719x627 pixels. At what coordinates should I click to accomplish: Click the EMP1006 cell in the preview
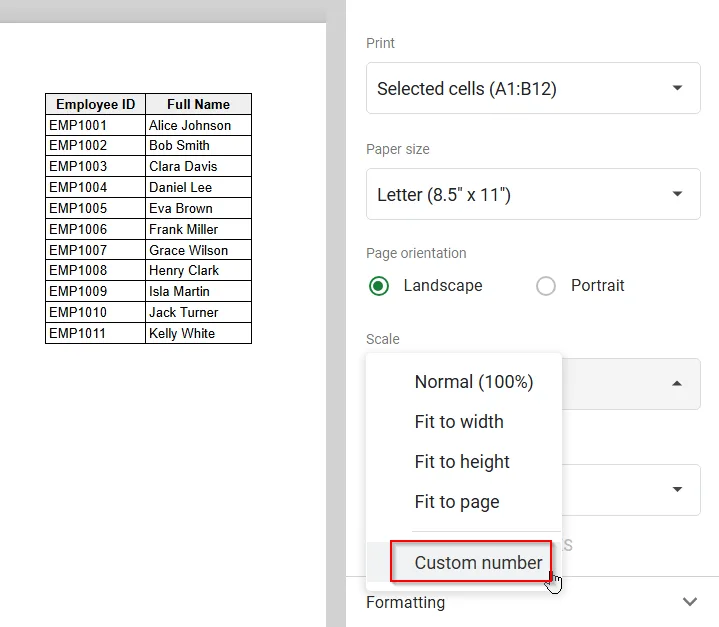point(95,229)
